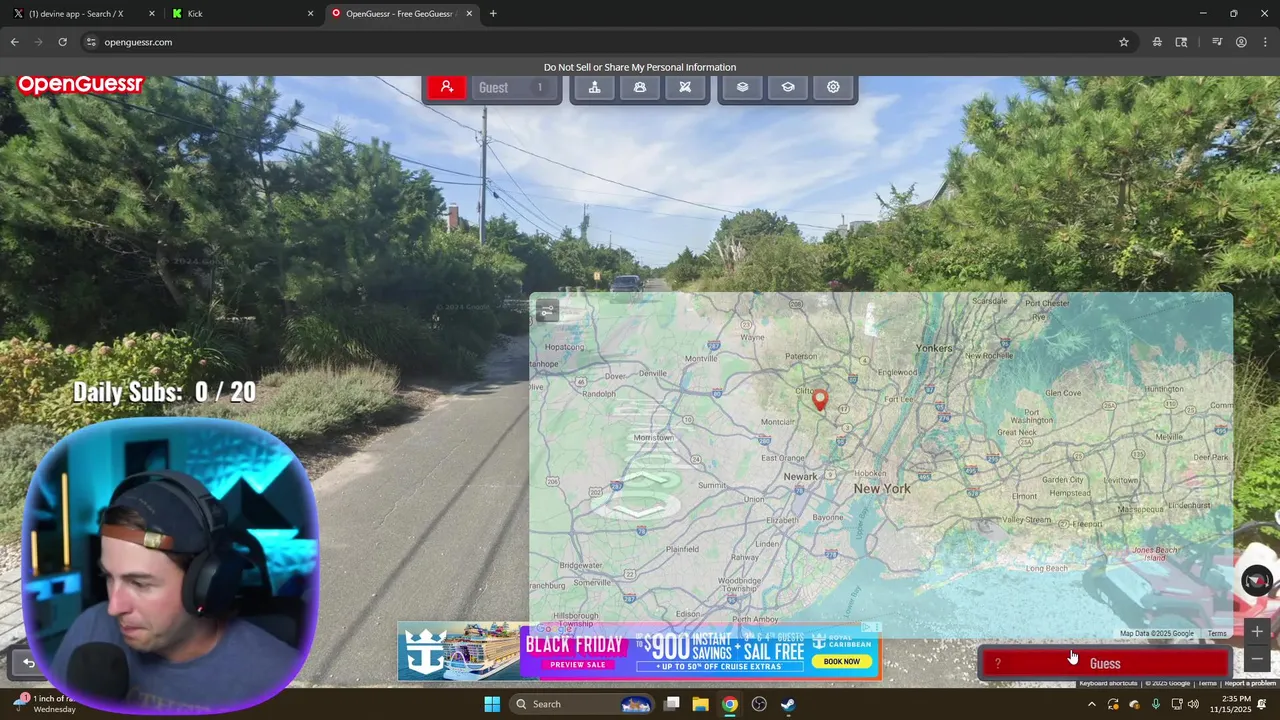This screenshot has height=720, width=1280.
Task: Click Do Not Sell or Share link
Action: tap(640, 67)
